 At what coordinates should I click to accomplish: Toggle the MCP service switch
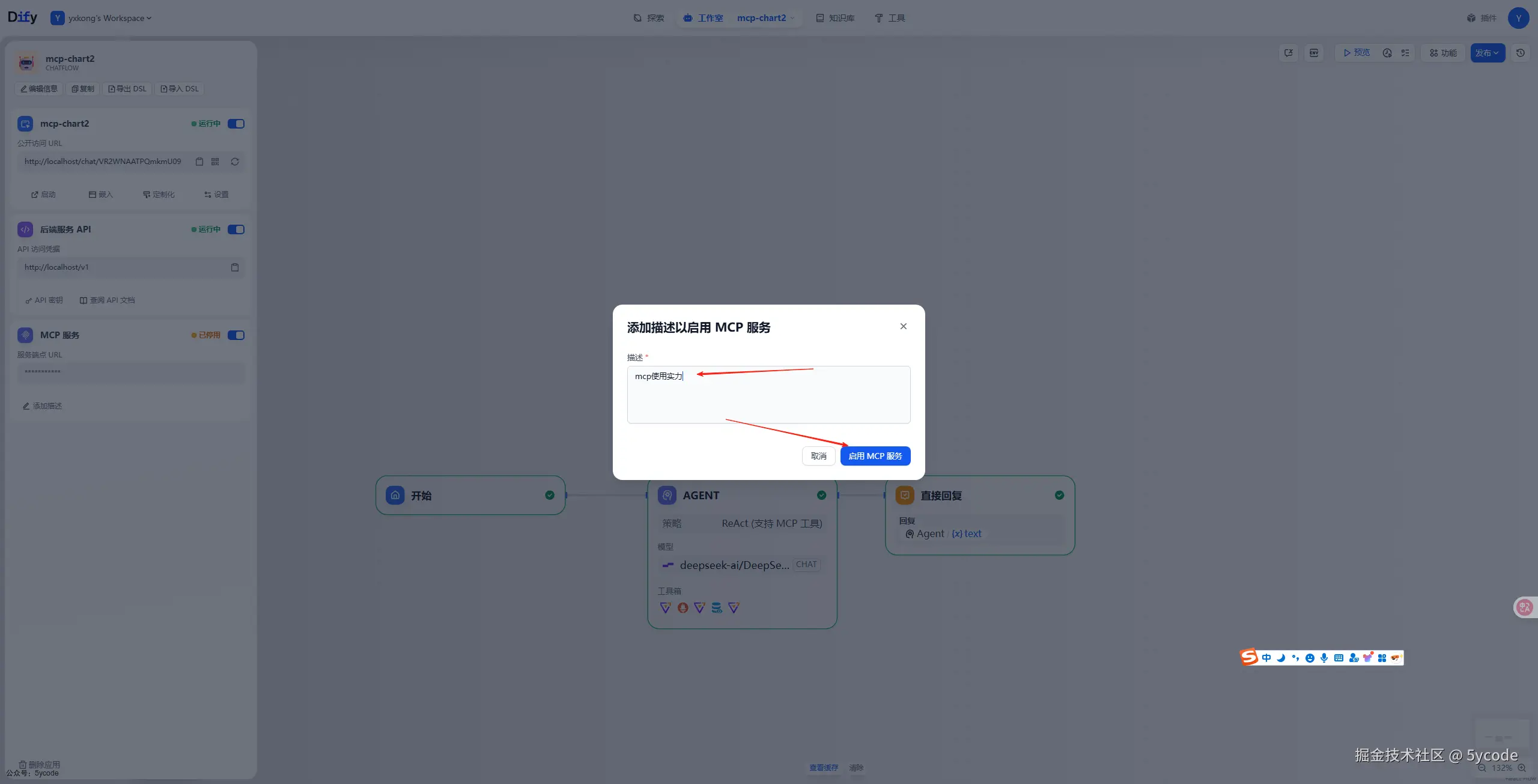pos(236,335)
